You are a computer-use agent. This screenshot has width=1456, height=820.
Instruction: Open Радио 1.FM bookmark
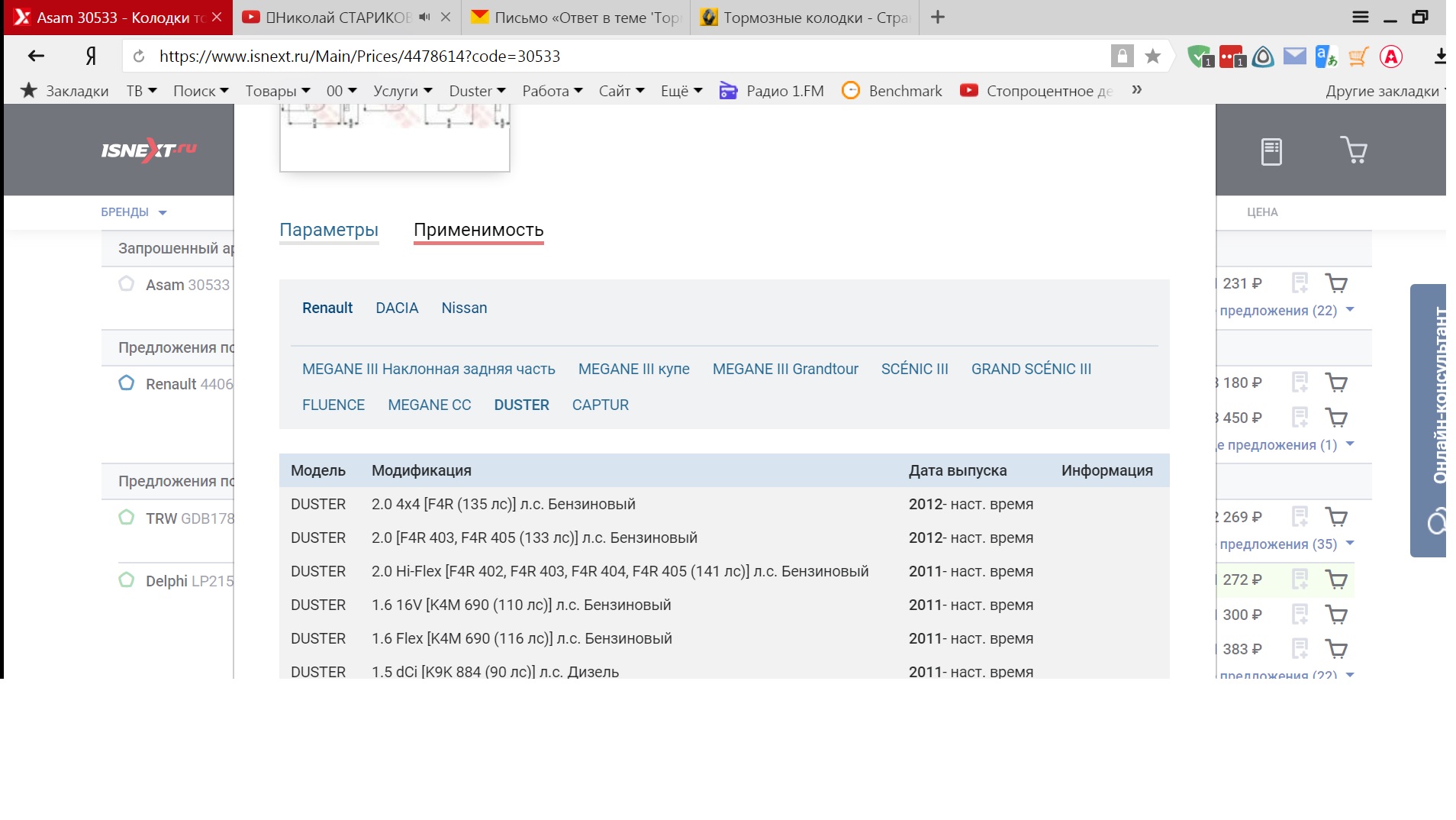pyautogui.click(x=771, y=91)
